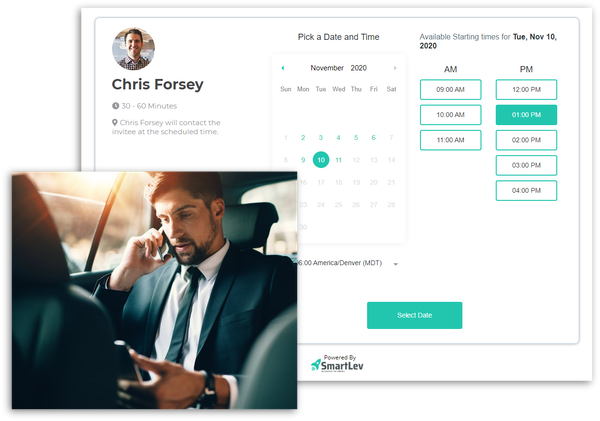The image size is (600, 421).
Task: Advance to next month with the right arrow
Action: point(395,68)
